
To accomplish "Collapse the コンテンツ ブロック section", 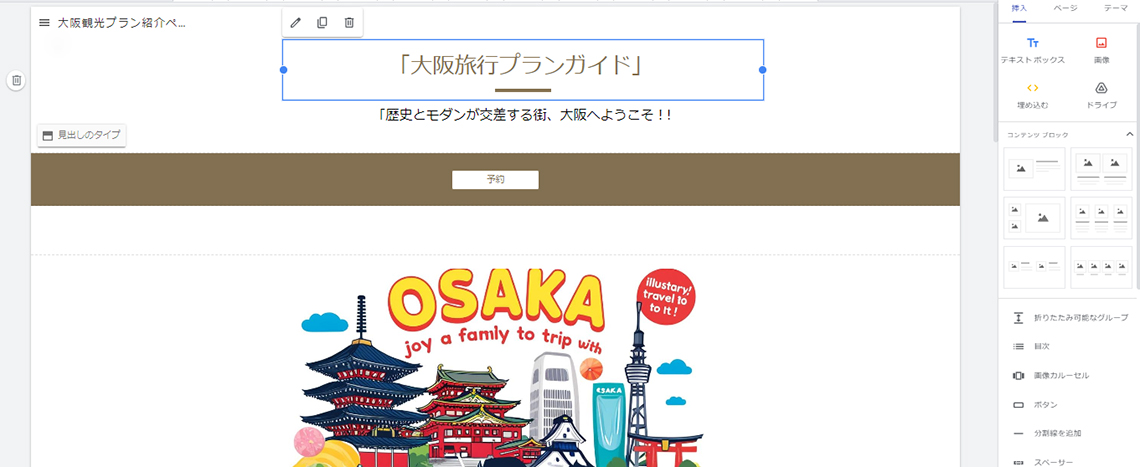I will (x=1129, y=135).
